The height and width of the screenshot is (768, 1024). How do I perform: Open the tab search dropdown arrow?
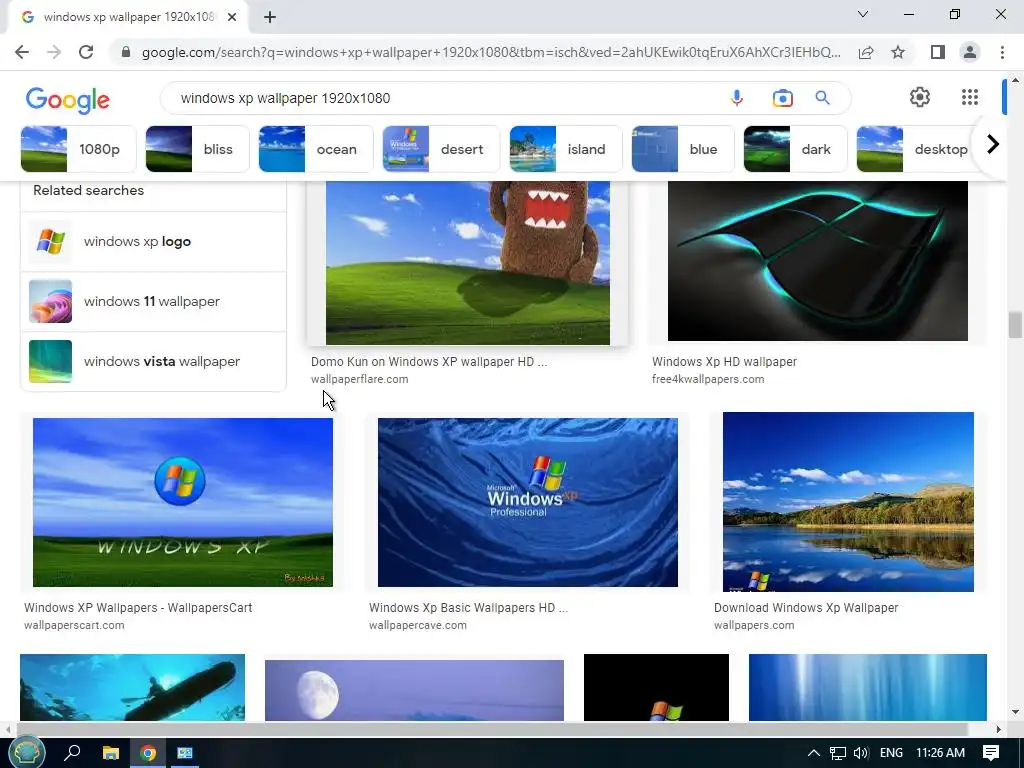[x=863, y=14]
